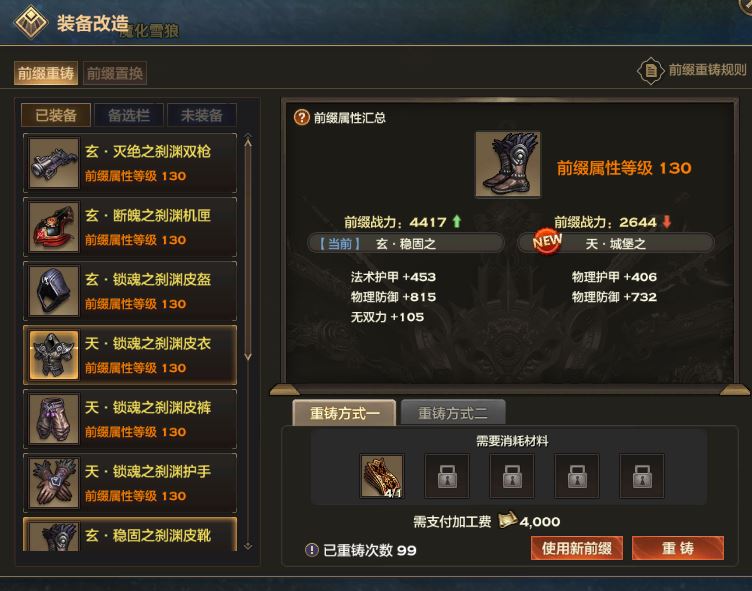
Task: Switch to 备选栏 equipment tab
Action: pyautogui.click(x=129, y=115)
